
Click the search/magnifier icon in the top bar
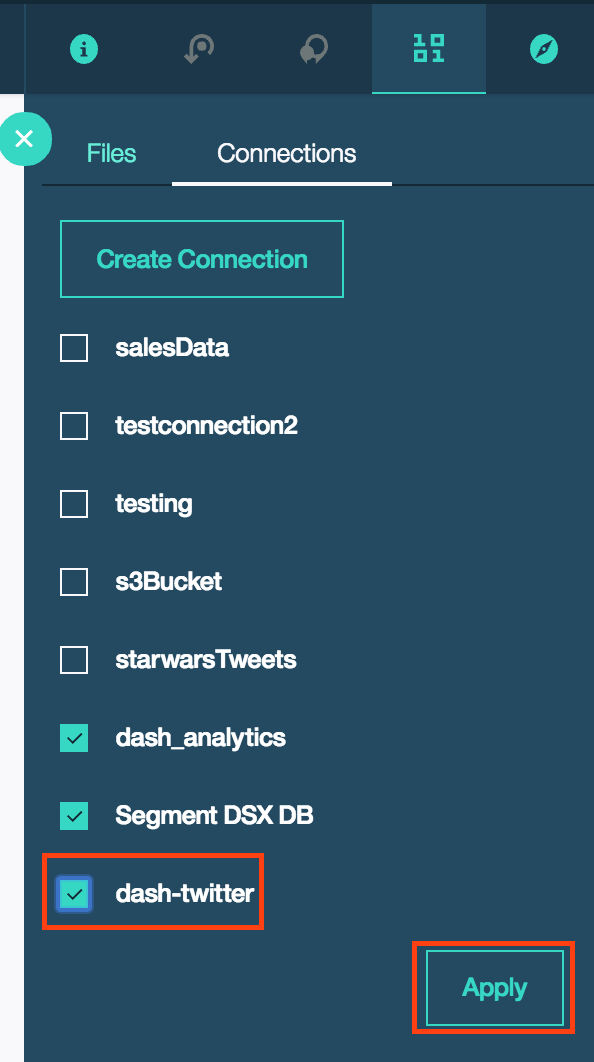(198, 48)
